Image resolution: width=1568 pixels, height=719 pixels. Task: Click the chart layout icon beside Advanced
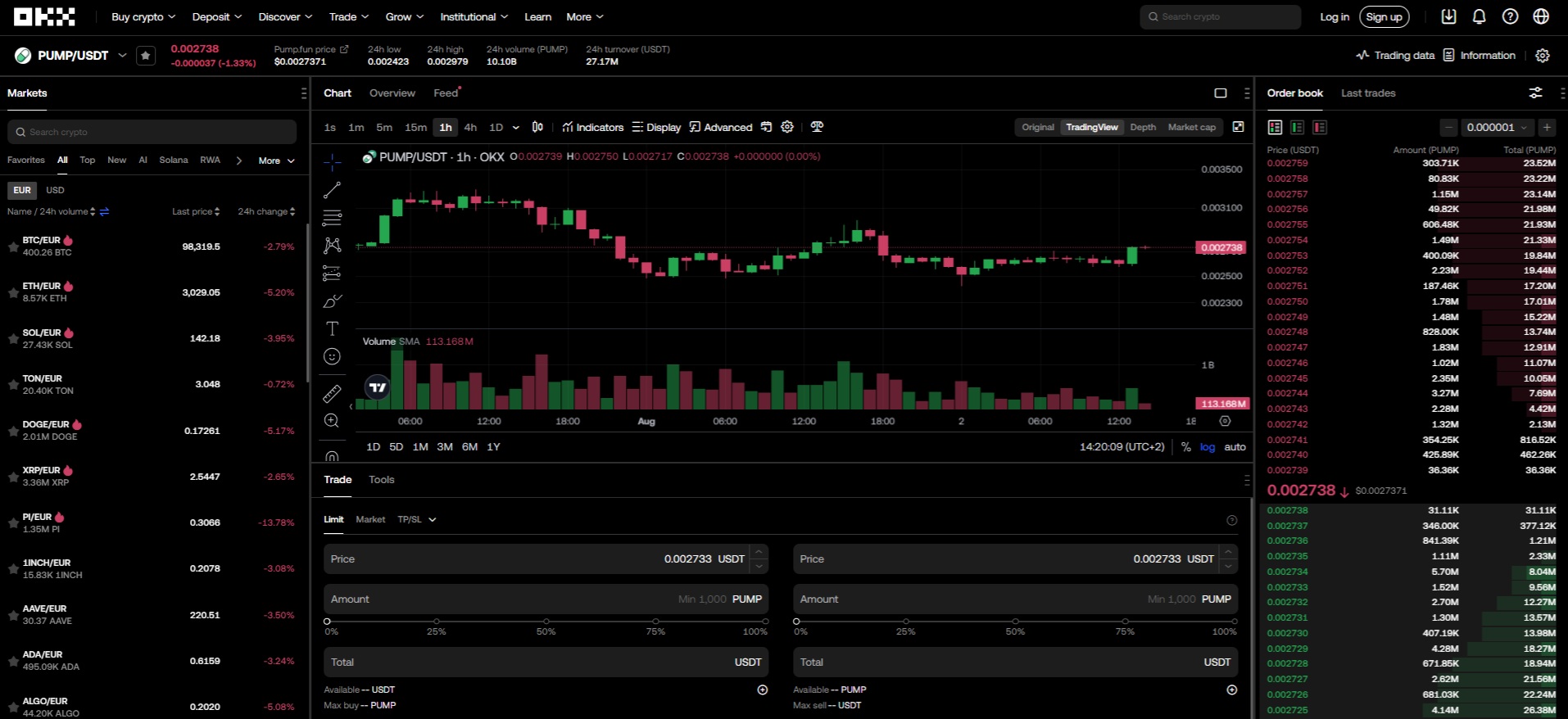pos(766,127)
